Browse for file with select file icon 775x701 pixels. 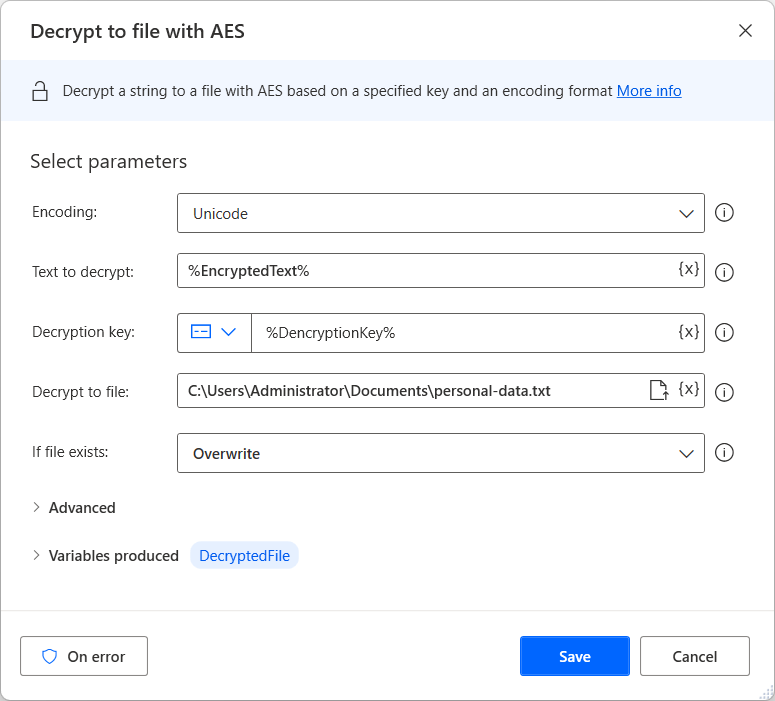pyautogui.click(x=658, y=391)
